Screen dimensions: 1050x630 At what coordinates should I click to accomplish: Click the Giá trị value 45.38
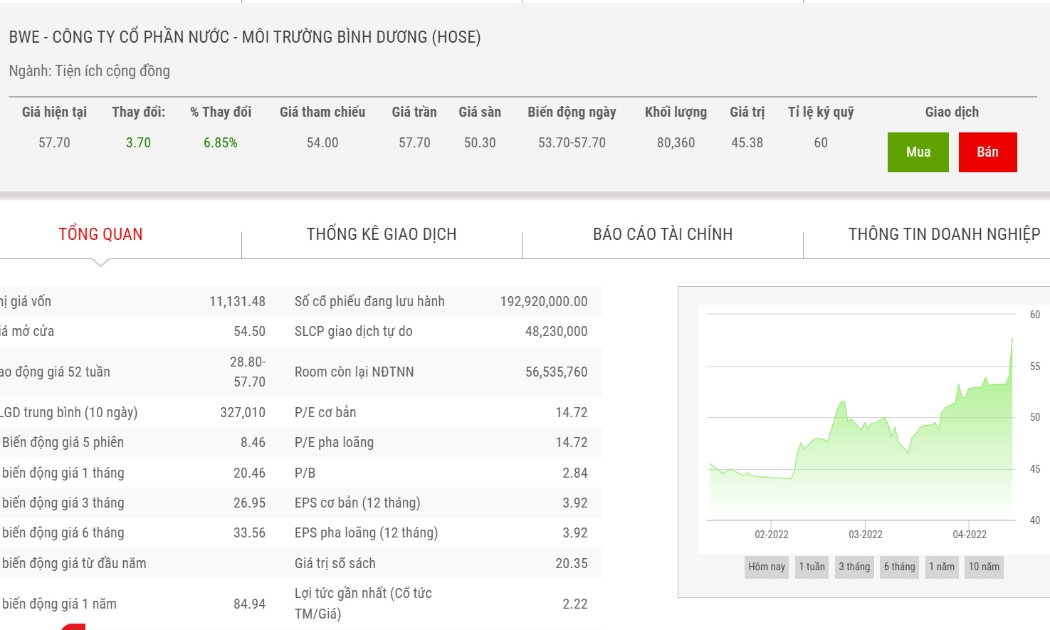pos(747,143)
